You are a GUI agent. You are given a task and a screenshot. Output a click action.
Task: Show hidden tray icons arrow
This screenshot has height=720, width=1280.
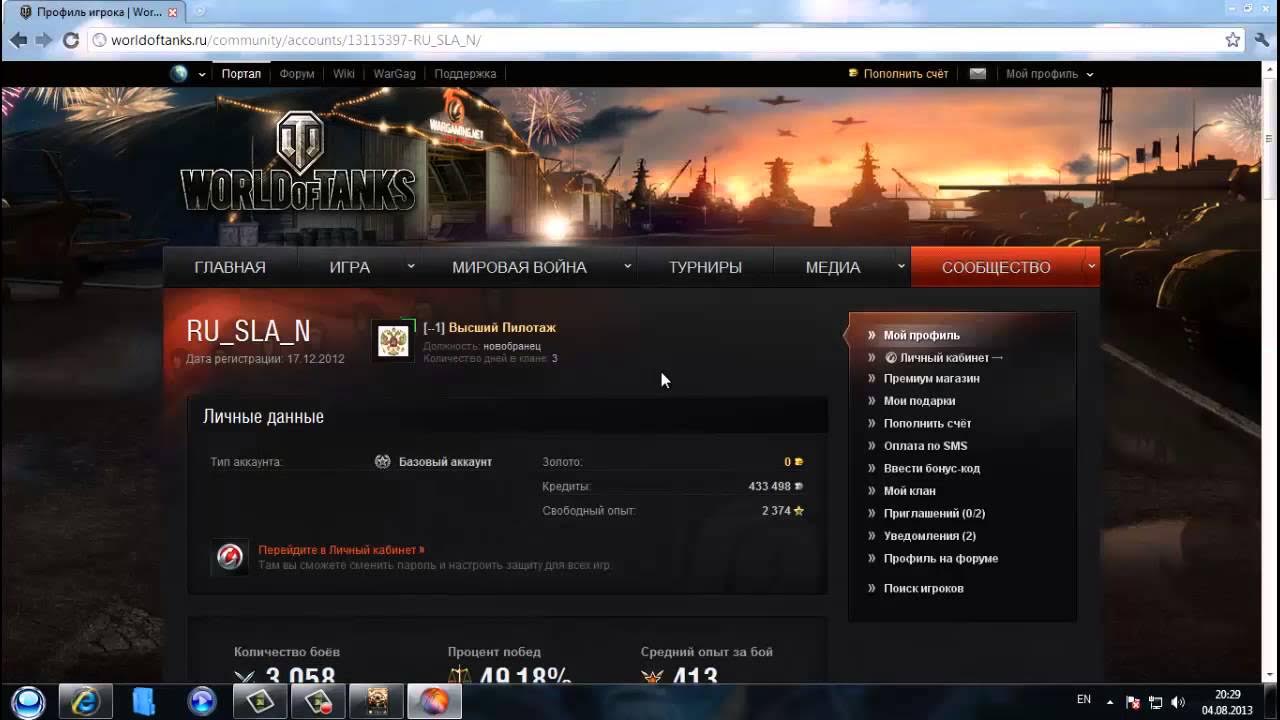[1110, 702]
